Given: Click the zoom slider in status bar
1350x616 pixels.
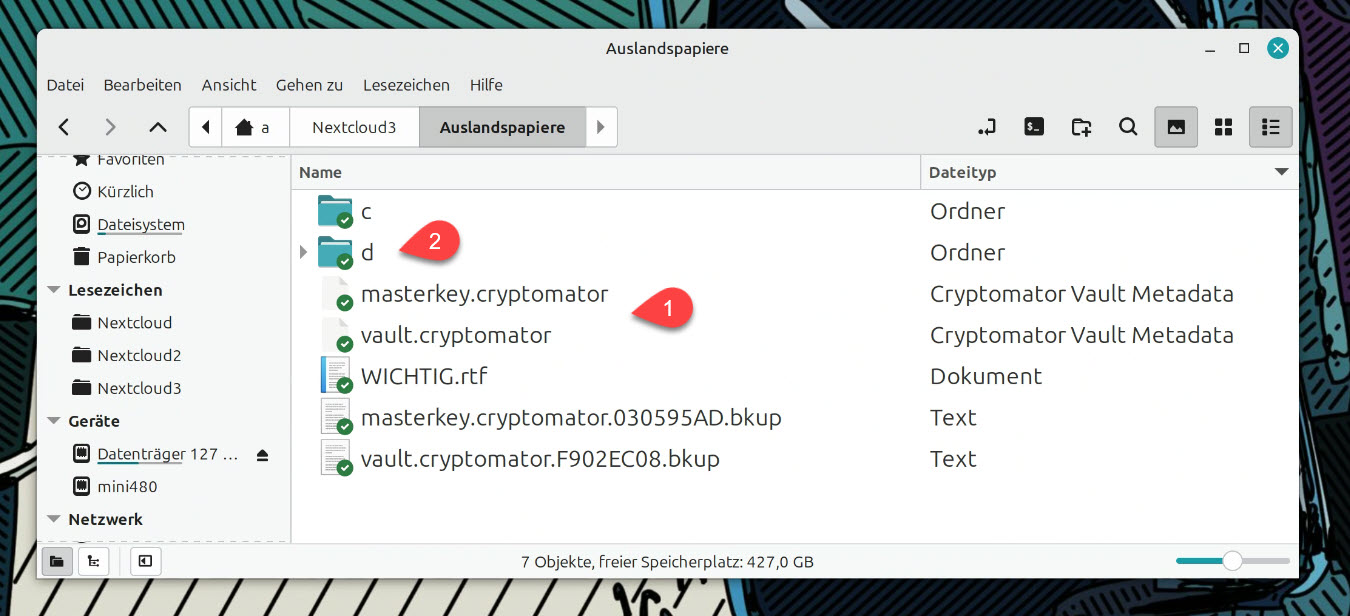Looking at the screenshot, I should [x=1232, y=562].
